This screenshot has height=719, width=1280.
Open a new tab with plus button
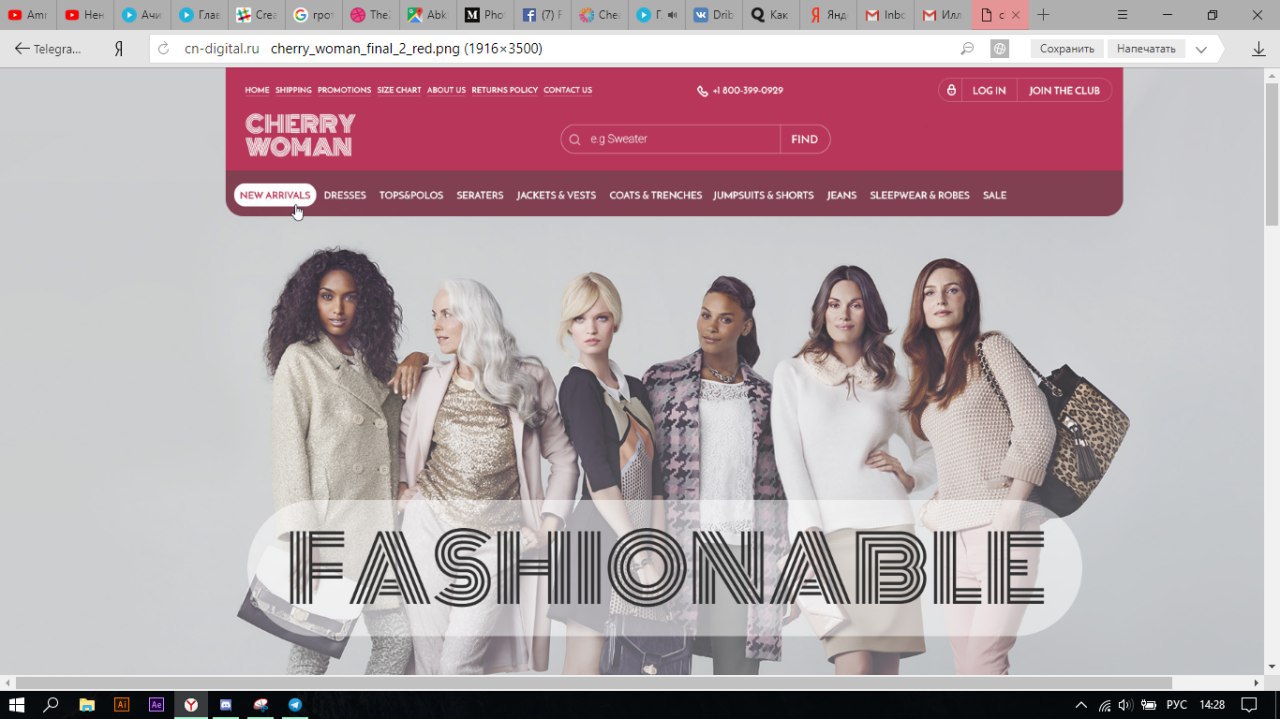pos(1044,15)
